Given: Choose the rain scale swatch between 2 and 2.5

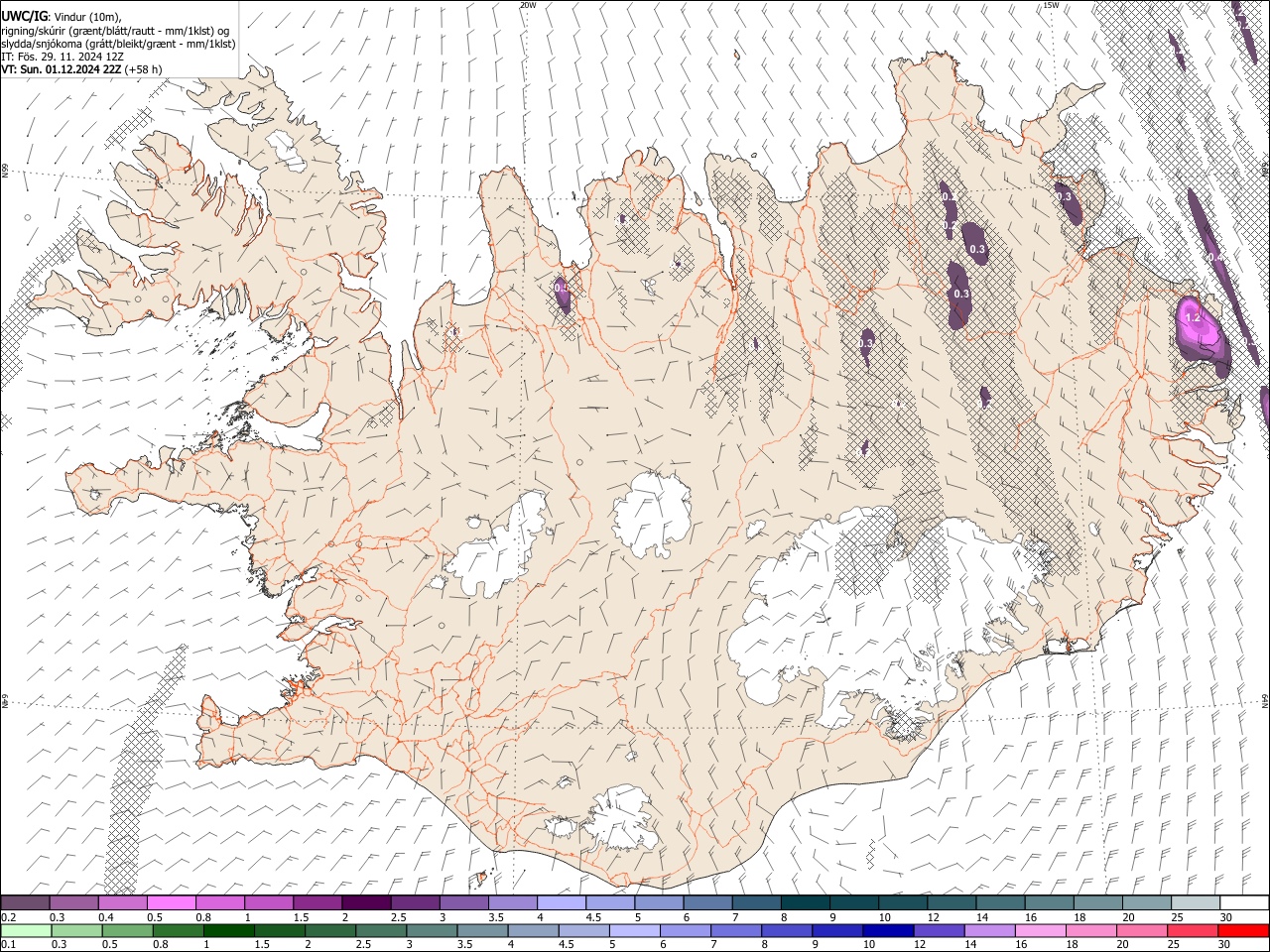Looking at the screenshot, I should (330, 930).
